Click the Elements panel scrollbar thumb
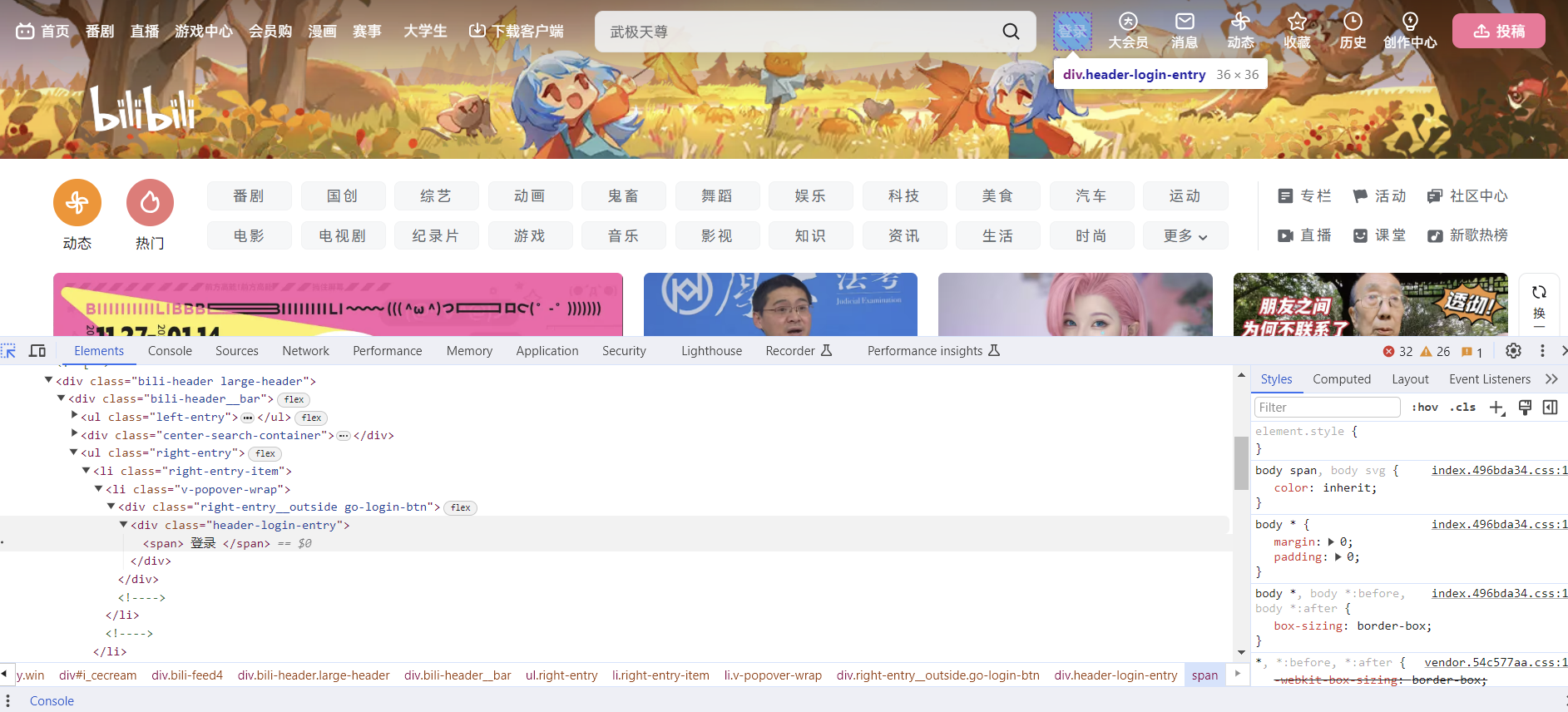This screenshot has width=1568, height=712. (1241, 462)
